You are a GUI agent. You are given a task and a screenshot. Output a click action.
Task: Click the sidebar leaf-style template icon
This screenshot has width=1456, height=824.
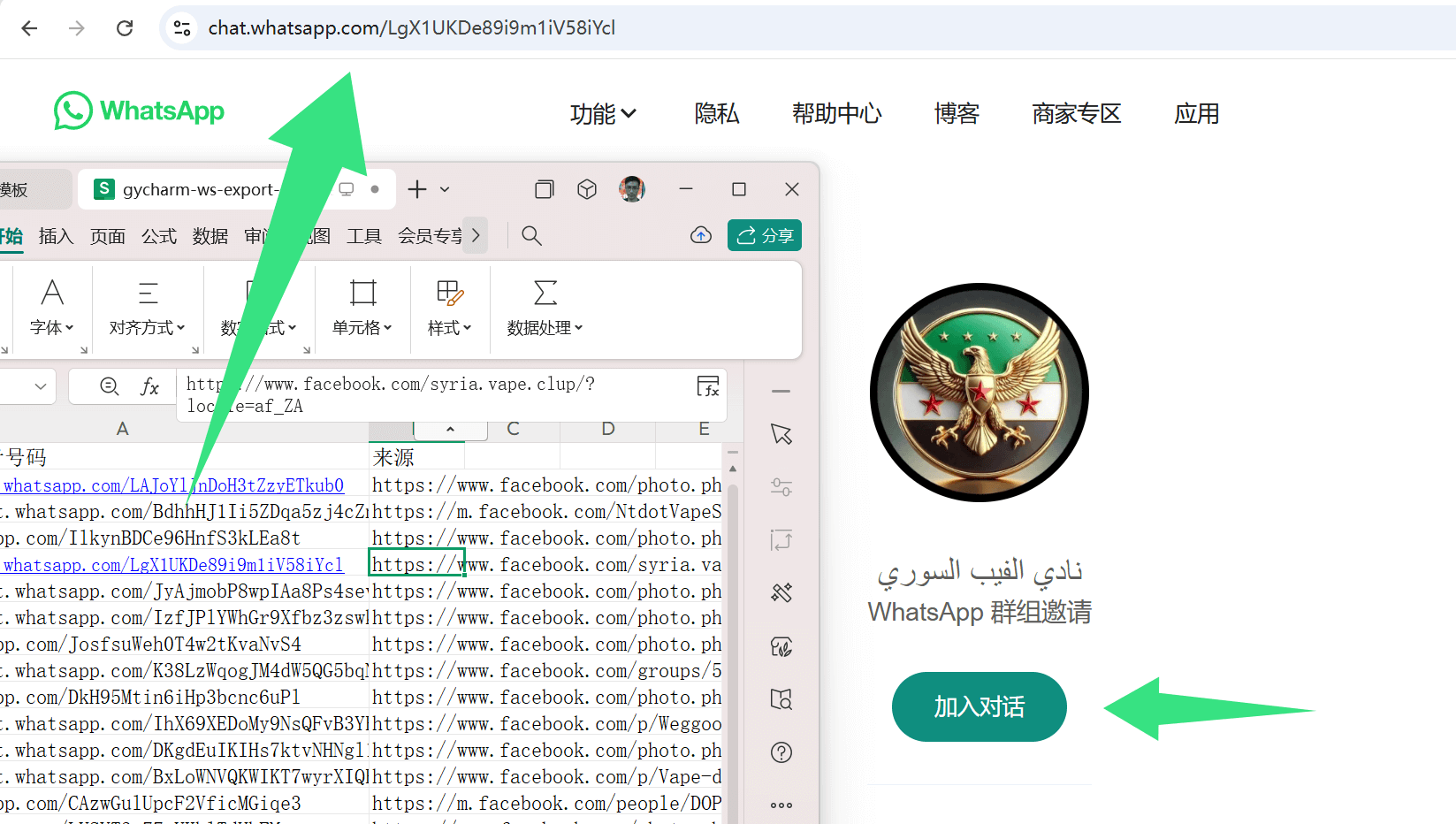pyautogui.click(x=781, y=646)
